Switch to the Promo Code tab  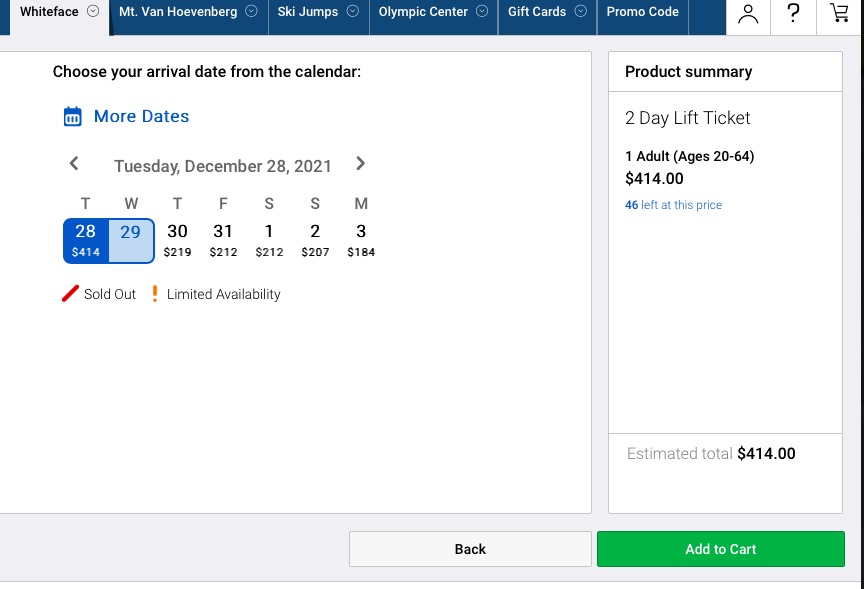coord(642,12)
